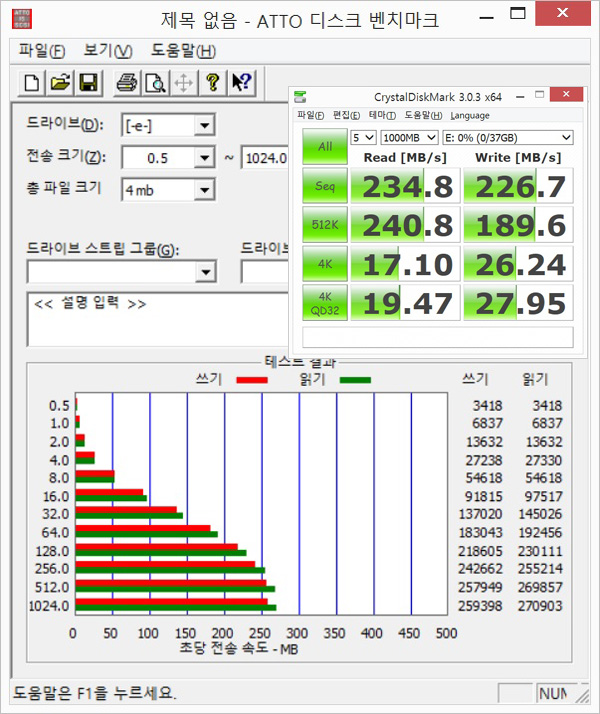600x714 pixels.
Task: Click 512K write value 189.6
Action: click(518, 224)
